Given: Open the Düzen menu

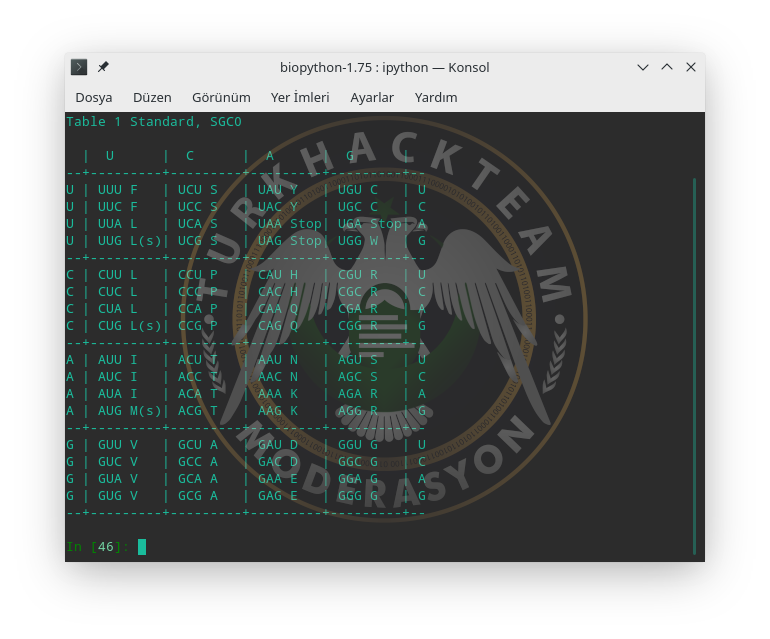Looking at the screenshot, I should point(152,97).
